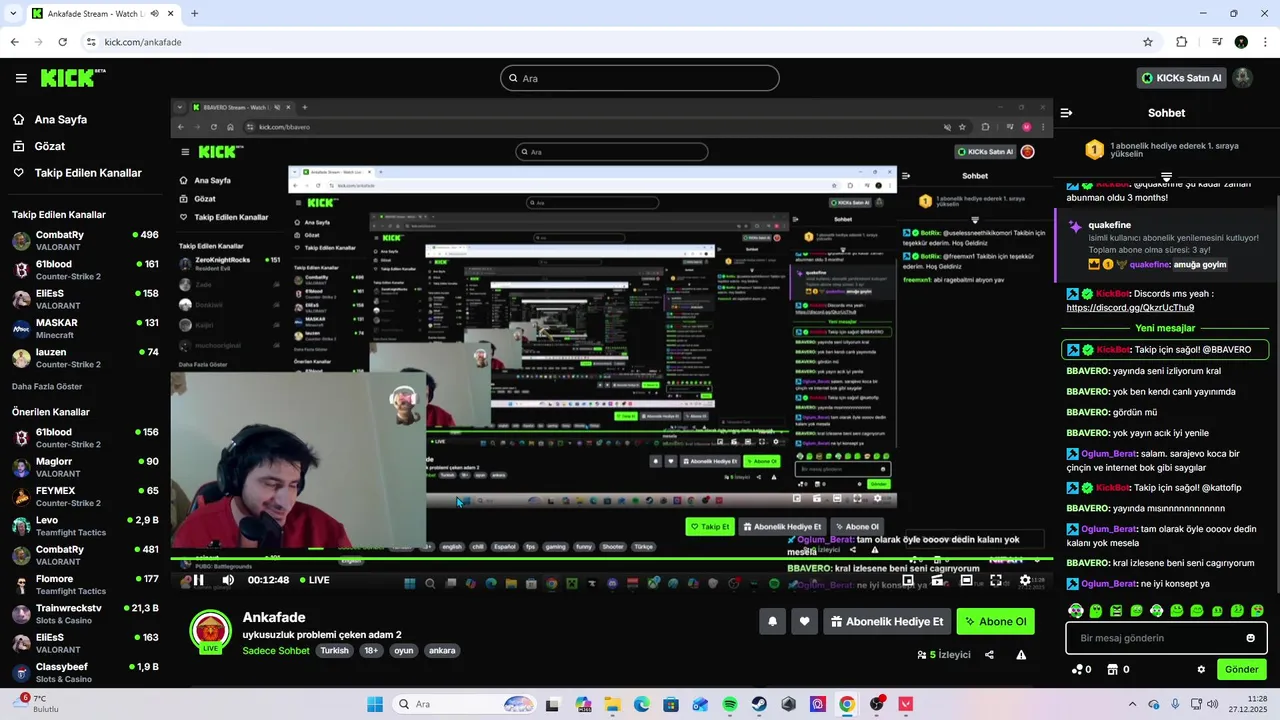Open Trainwreckstv Slots & Casino channel
This screenshot has height=720, width=1280.
coord(84,613)
